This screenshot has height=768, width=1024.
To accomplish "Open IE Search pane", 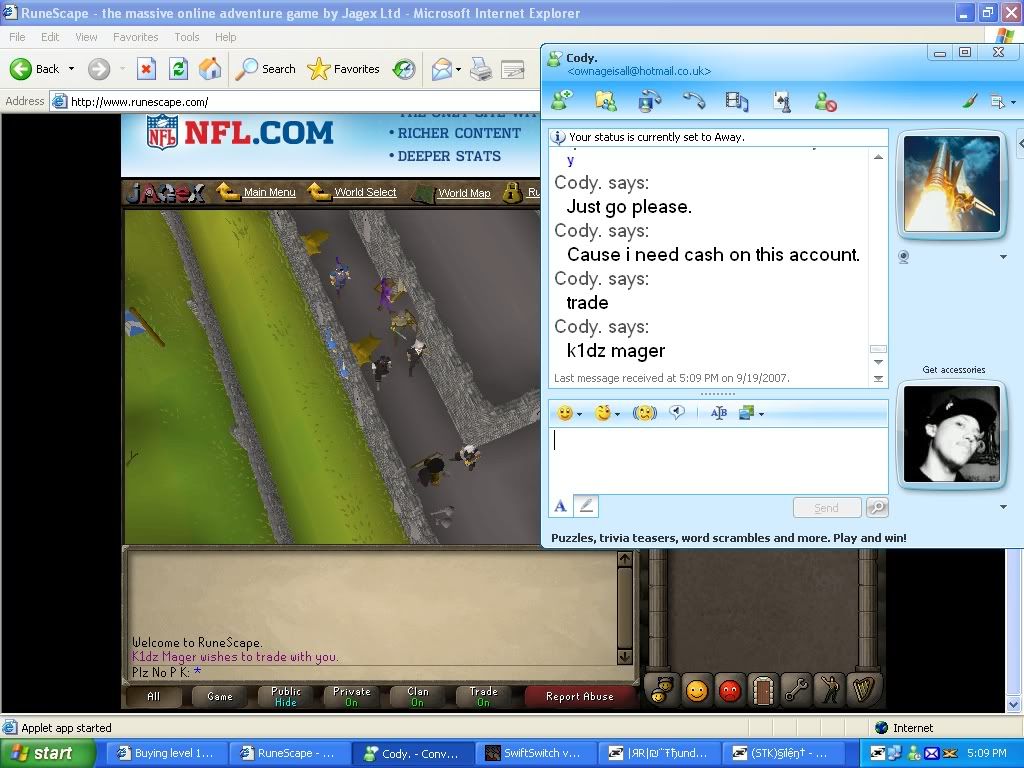I will [x=265, y=69].
